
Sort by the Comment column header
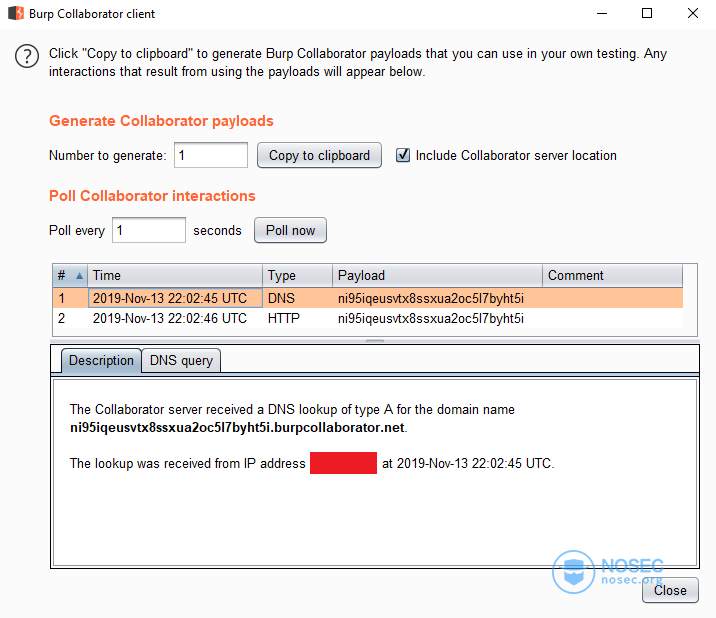[x=612, y=275]
